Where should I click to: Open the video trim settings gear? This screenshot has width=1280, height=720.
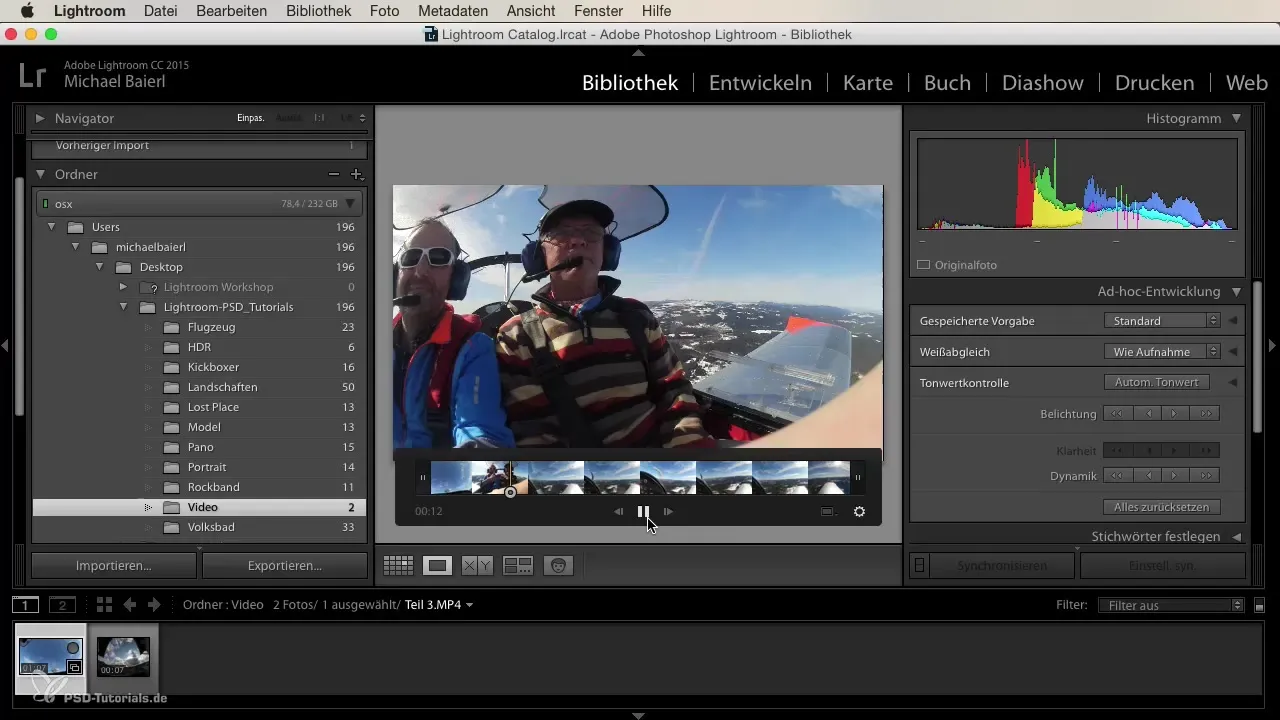point(859,511)
